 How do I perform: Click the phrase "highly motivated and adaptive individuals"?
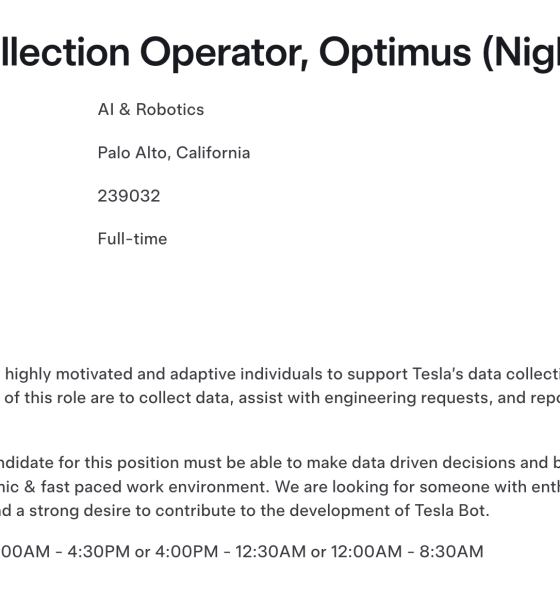coord(163,374)
